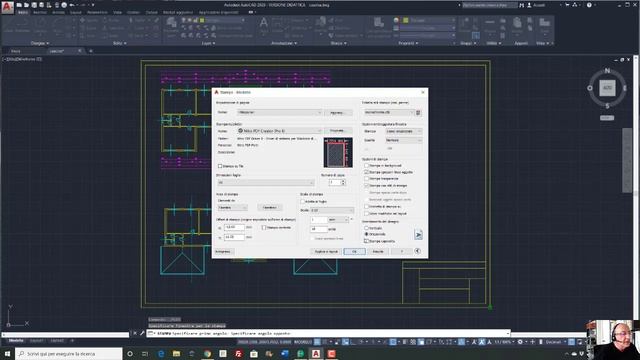Screen dimensions: 640x360
Task: Click the Windows Start button
Action: tap(7, 353)
